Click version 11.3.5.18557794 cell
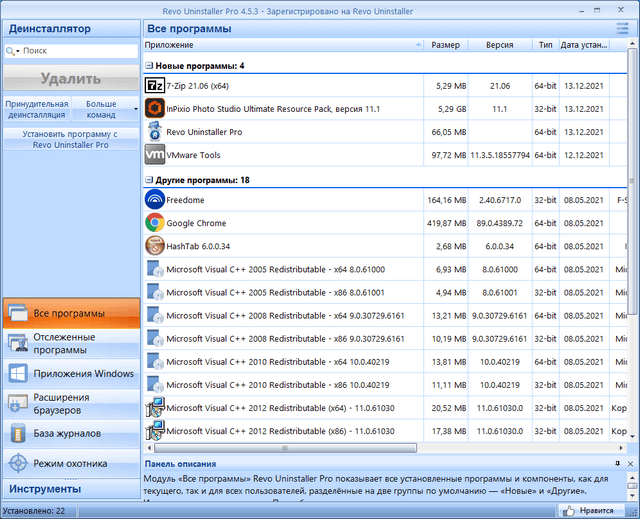The width and height of the screenshot is (640, 519). [500, 155]
